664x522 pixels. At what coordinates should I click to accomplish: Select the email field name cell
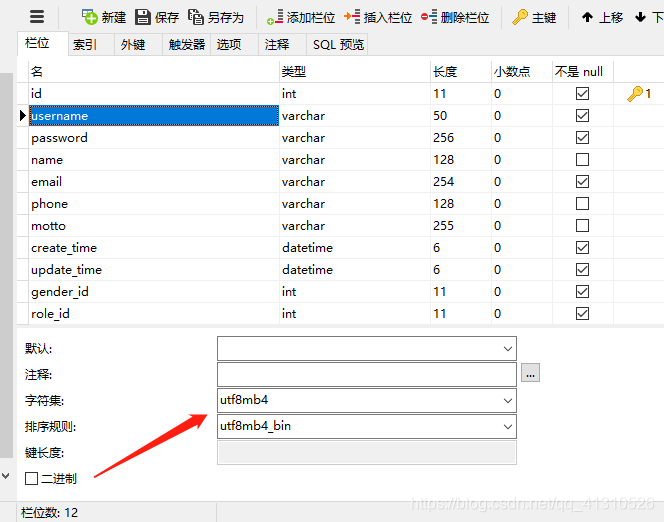[154, 182]
